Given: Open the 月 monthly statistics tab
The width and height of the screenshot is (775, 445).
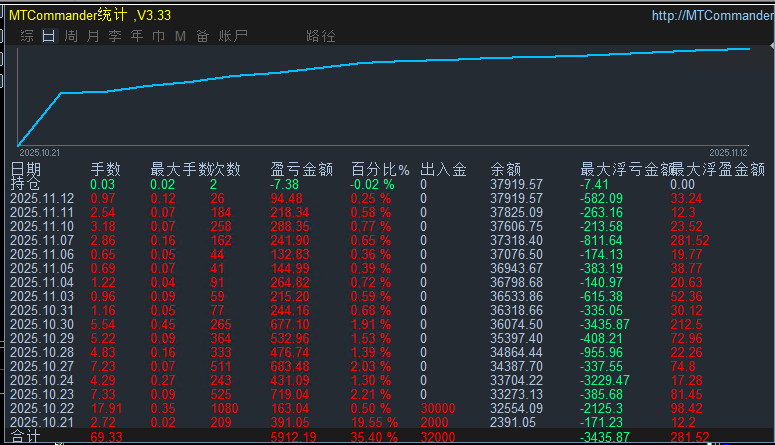Looking at the screenshot, I should [x=93, y=36].
